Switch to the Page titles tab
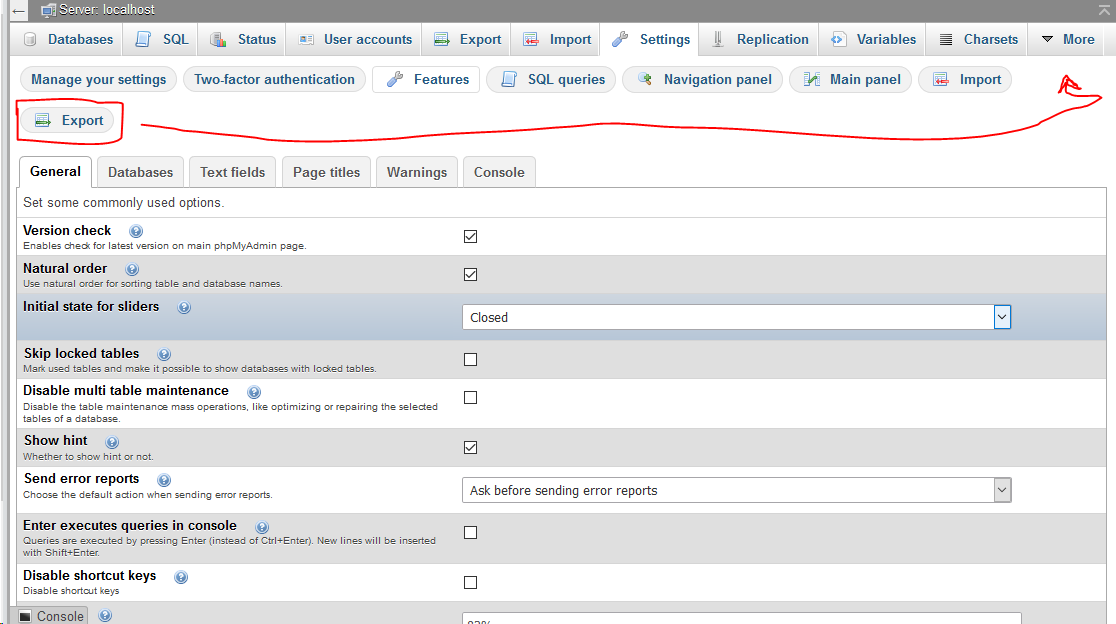 tap(326, 171)
